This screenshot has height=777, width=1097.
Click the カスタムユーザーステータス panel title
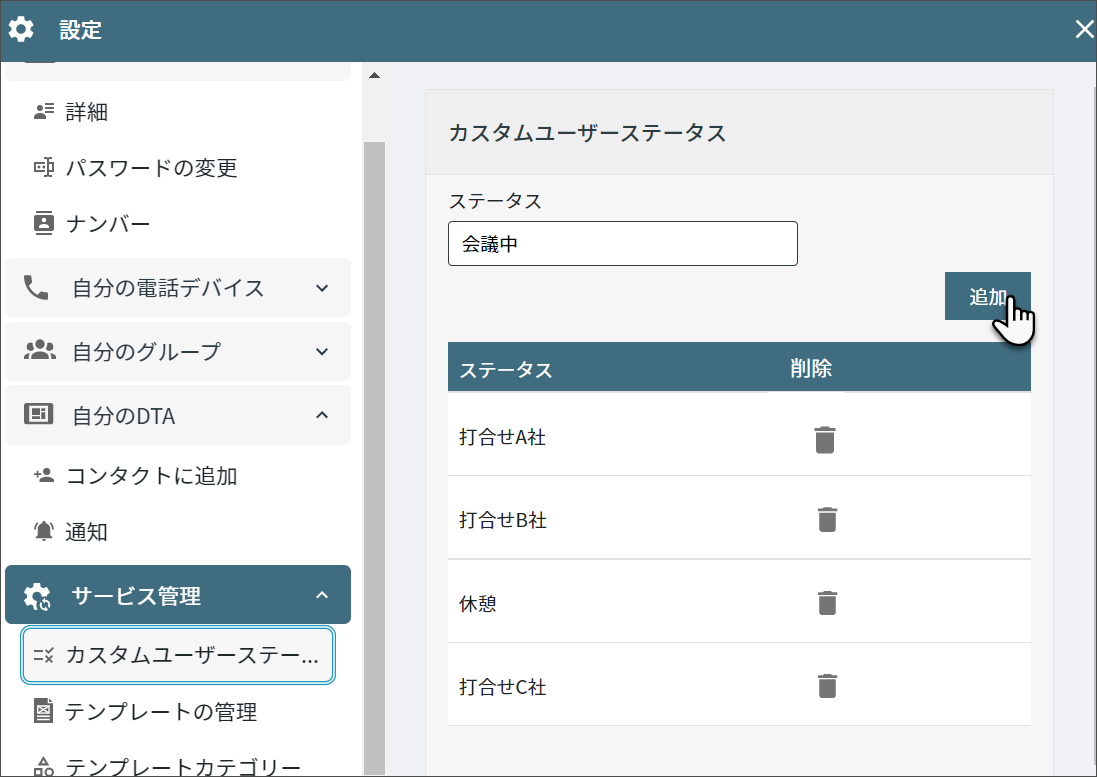tap(587, 133)
